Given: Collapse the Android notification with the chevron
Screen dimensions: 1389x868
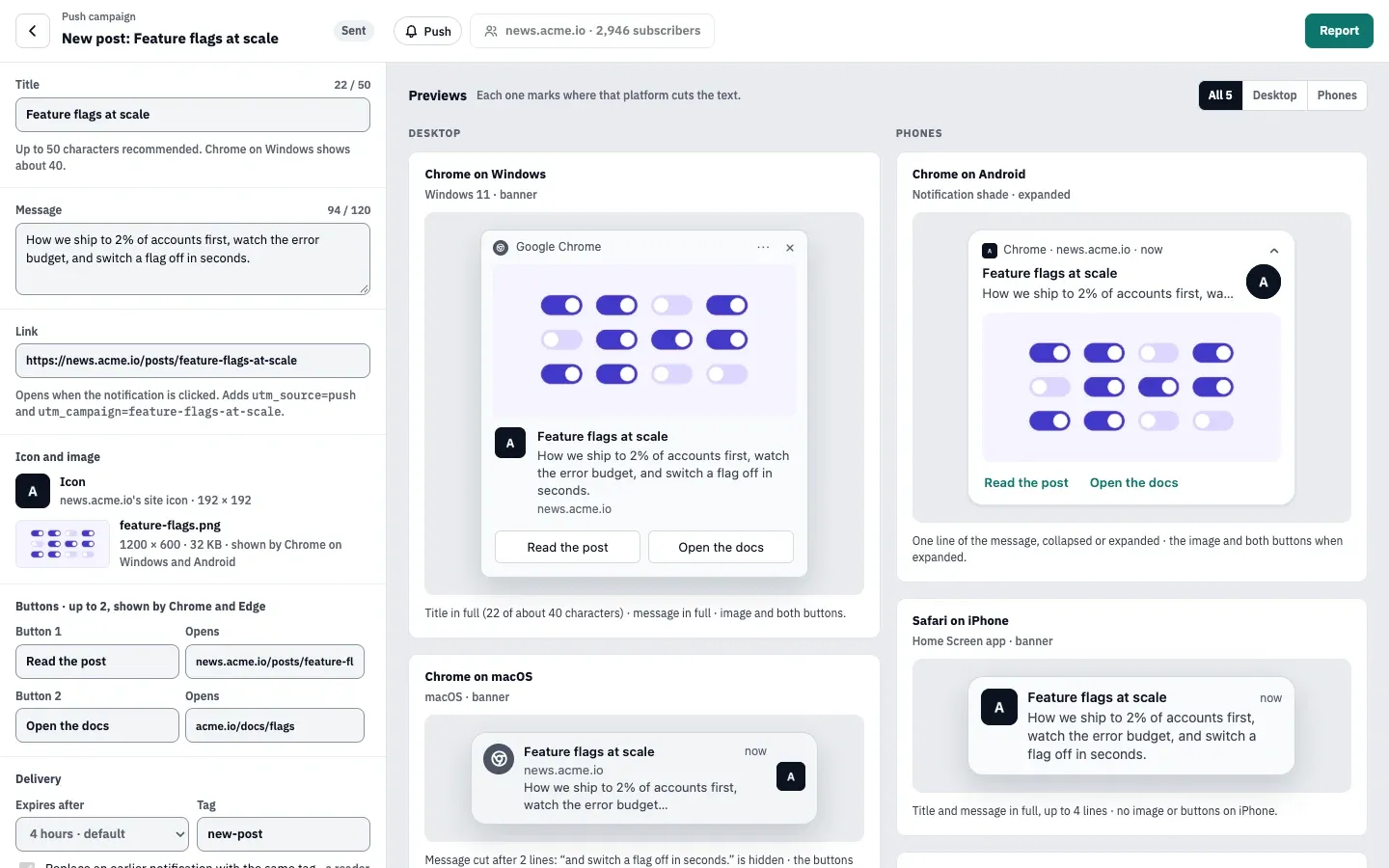Looking at the screenshot, I should coord(1274,251).
